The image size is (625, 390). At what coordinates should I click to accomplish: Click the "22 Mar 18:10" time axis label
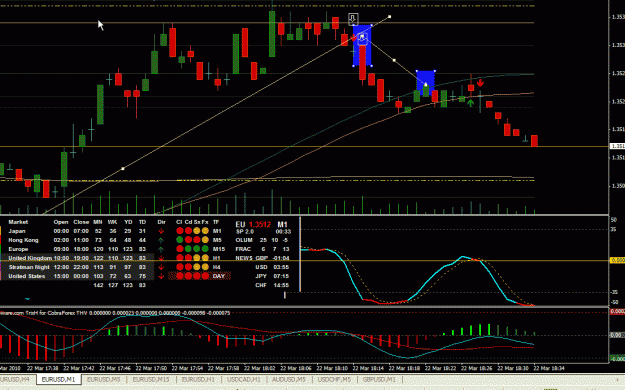pyautogui.click(x=332, y=368)
